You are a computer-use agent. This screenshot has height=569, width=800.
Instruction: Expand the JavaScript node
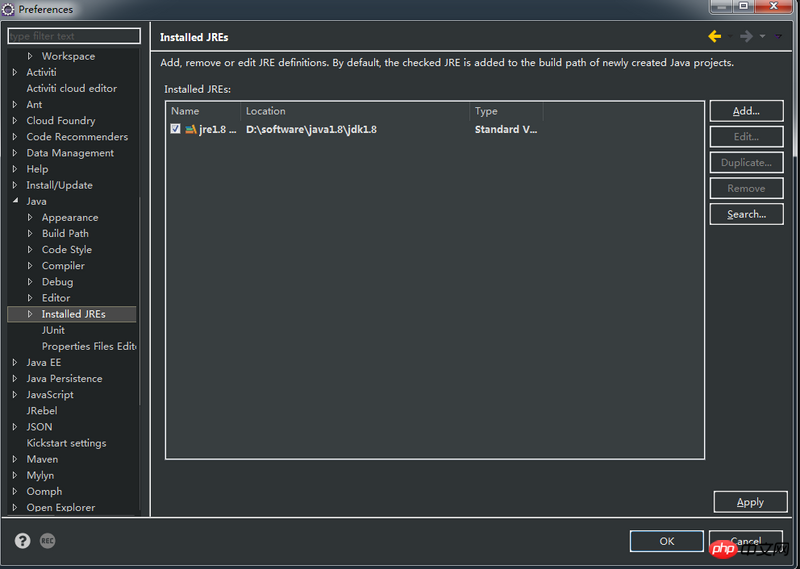(x=15, y=394)
